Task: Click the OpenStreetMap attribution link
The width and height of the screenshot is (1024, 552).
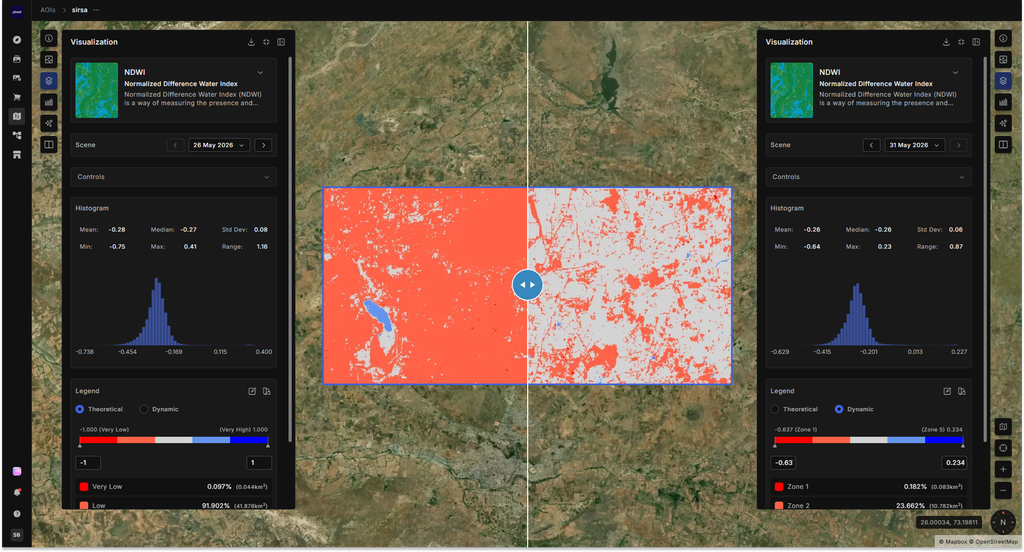Action: tap(995, 542)
